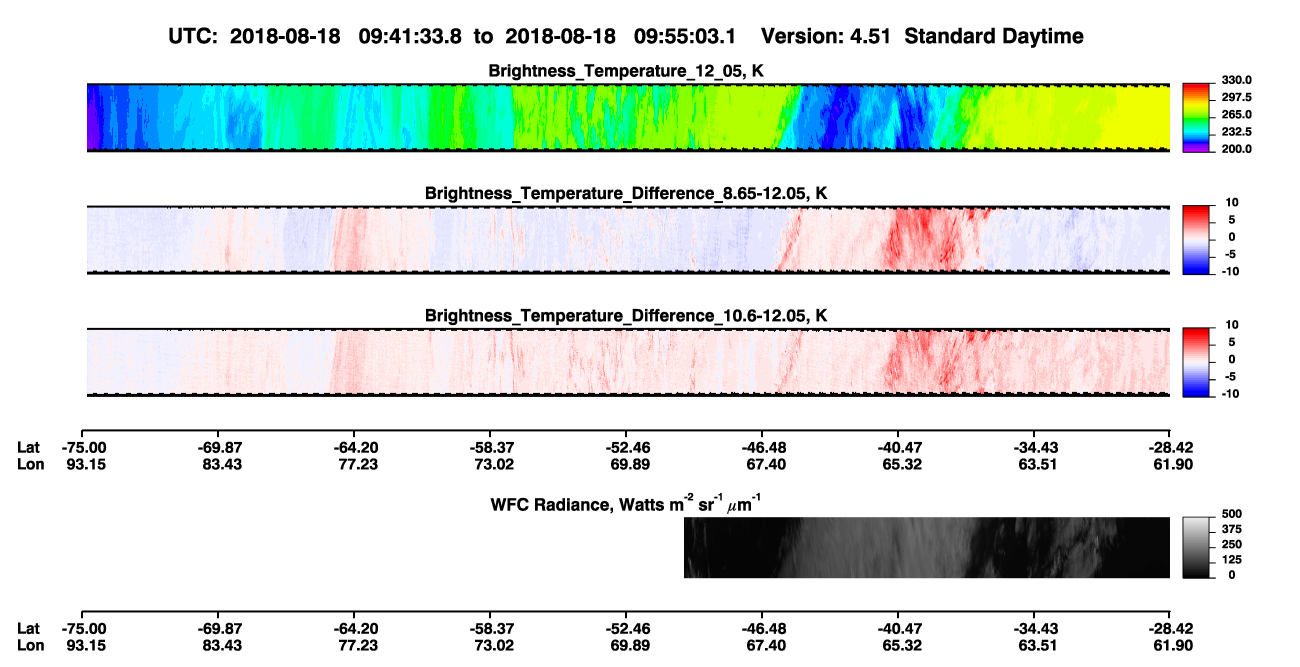Click latitude '-46.48' below the WFC Radiance panel
The image size is (1300, 667).
click(x=762, y=628)
